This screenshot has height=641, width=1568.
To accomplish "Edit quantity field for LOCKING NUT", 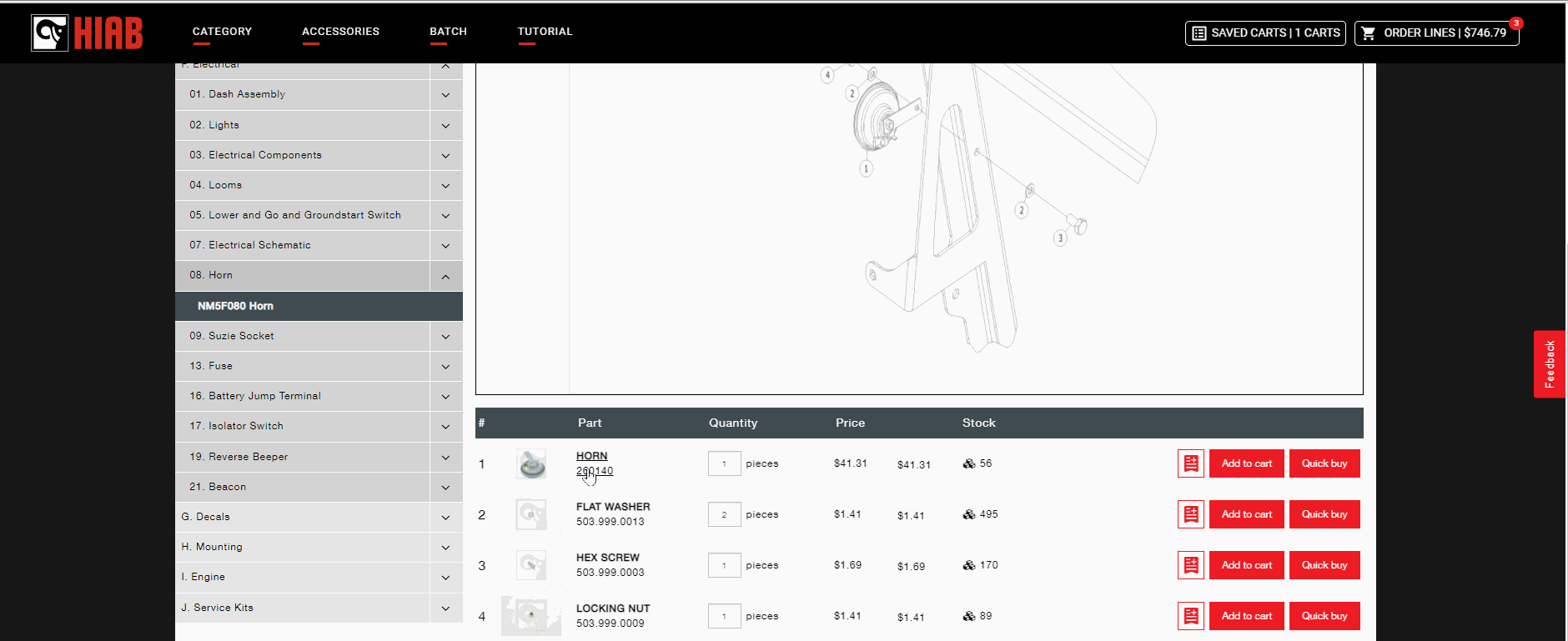I will coord(724,616).
